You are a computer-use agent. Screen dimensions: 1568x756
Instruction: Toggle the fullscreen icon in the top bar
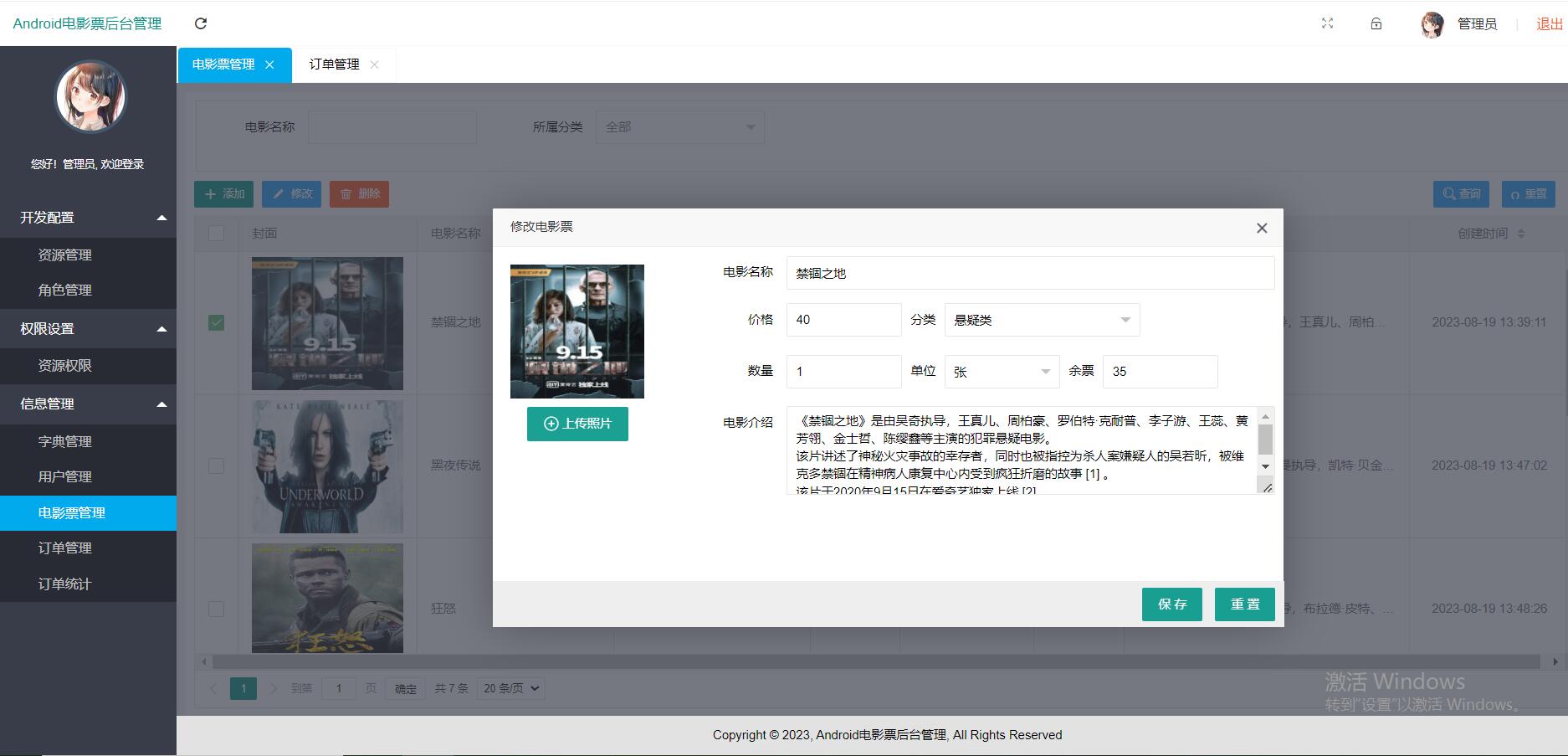point(1328,23)
